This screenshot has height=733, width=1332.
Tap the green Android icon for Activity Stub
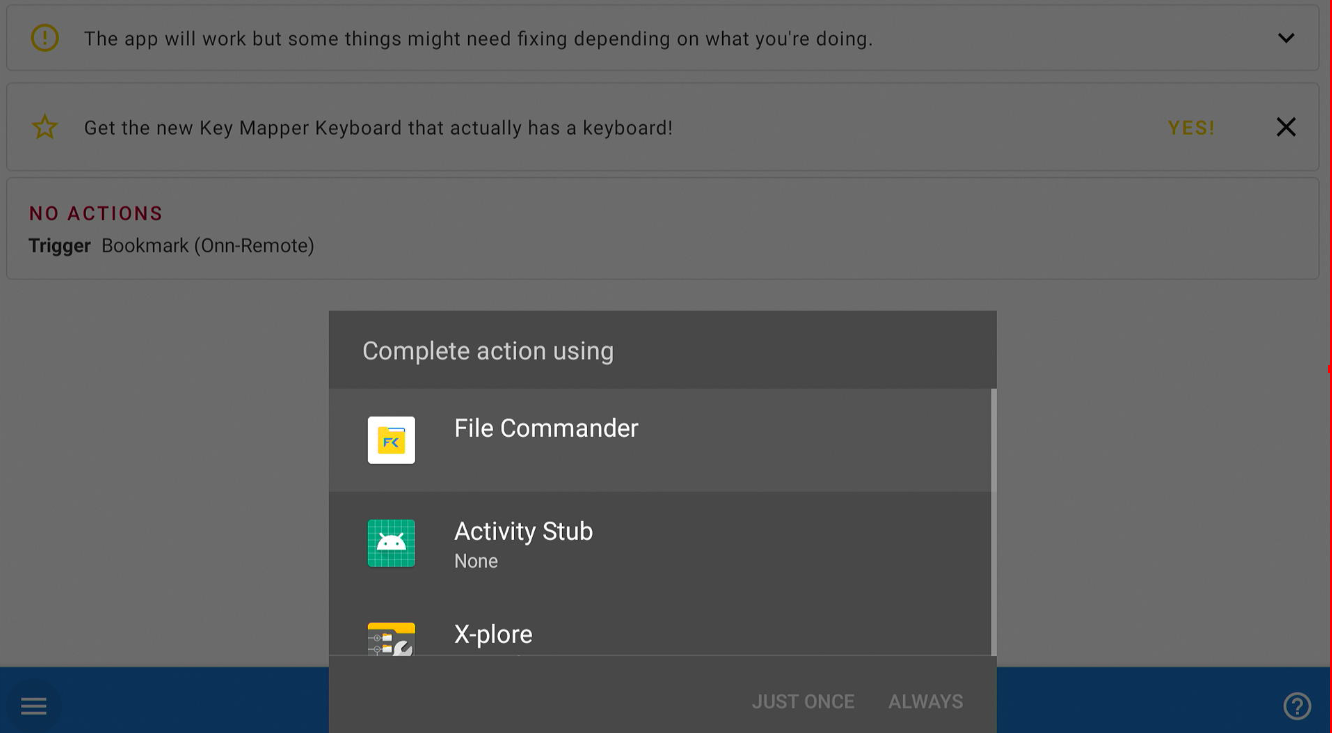coord(391,543)
